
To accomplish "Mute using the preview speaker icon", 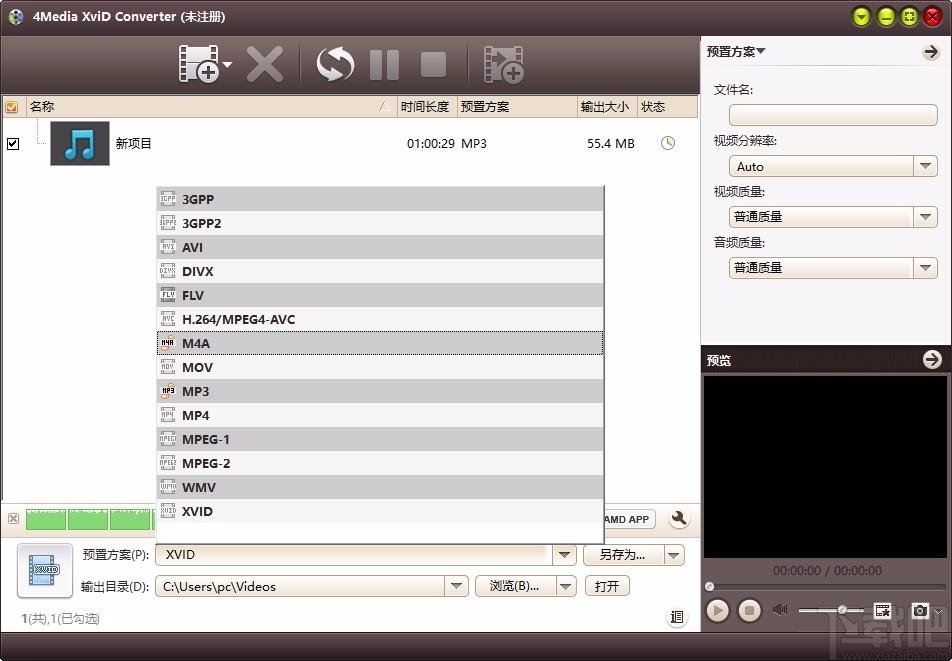I will [780, 609].
